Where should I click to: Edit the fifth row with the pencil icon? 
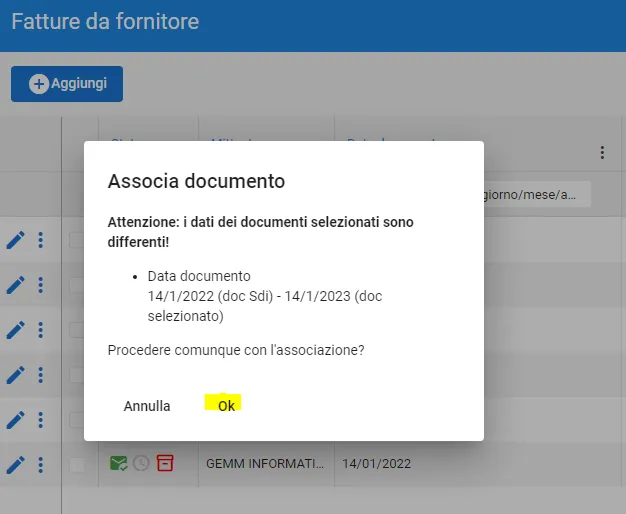16,420
